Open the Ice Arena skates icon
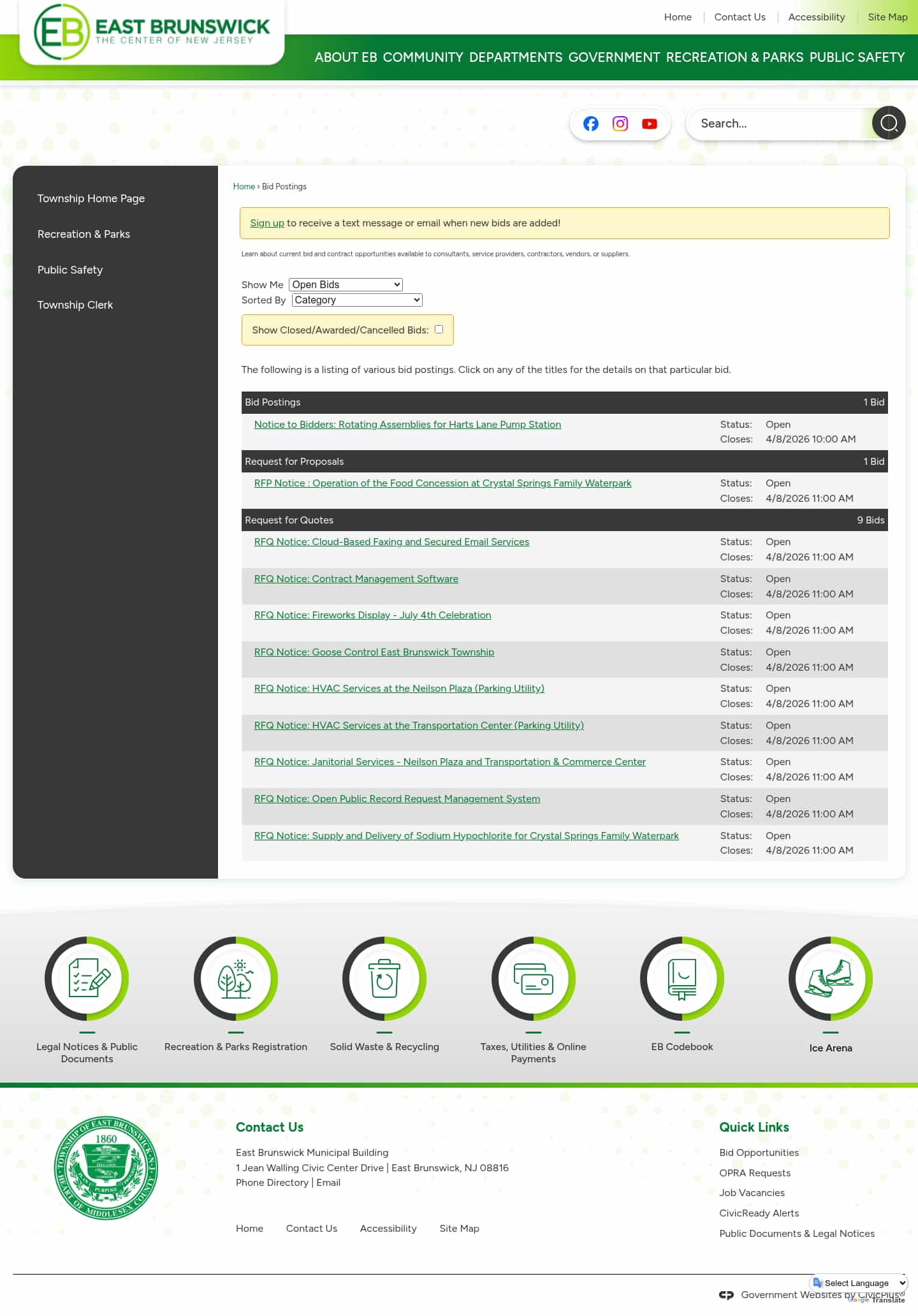 click(x=831, y=979)
